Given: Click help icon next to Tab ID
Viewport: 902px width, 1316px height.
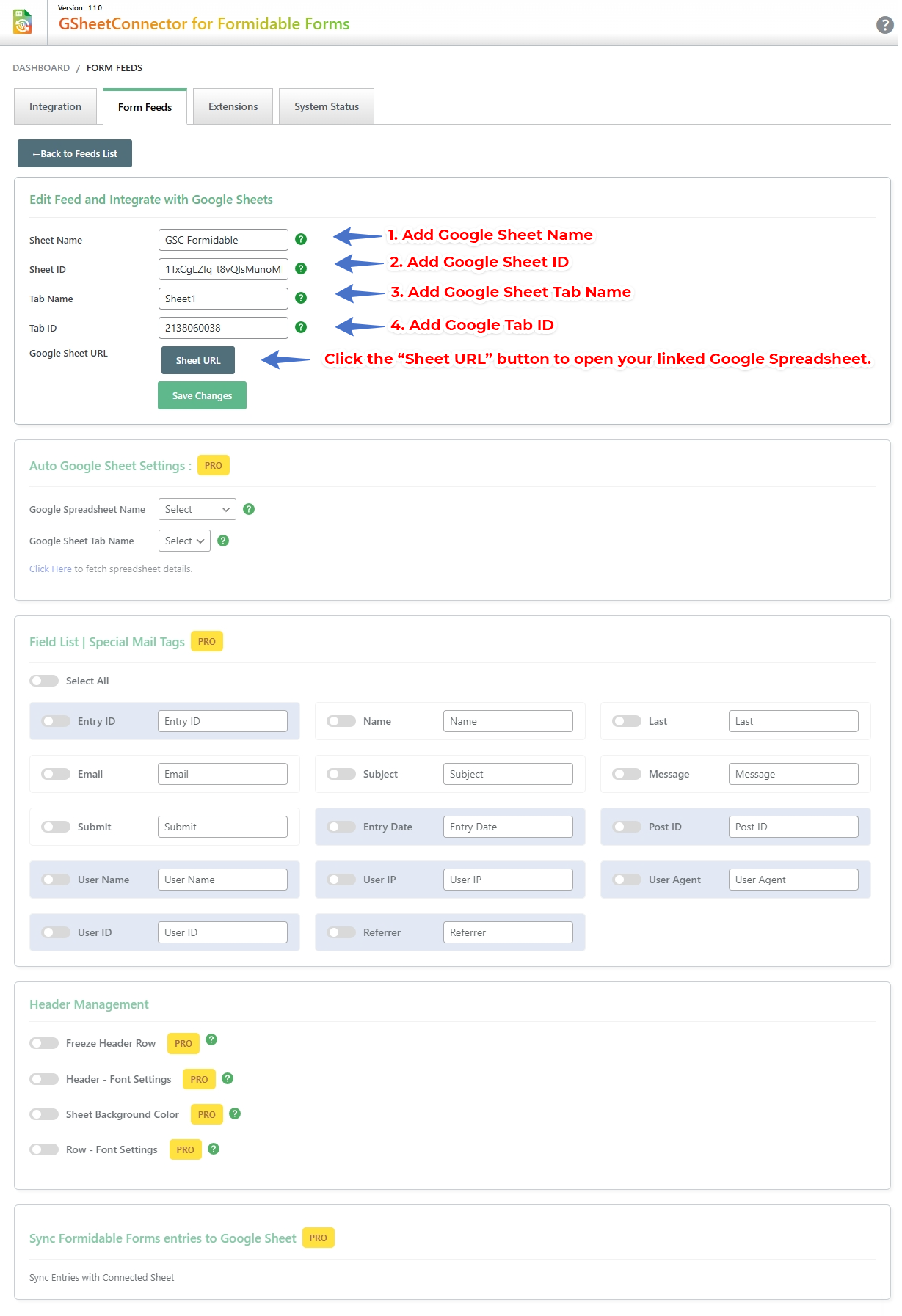Looking at the screenshot, I should coord(301,327).
